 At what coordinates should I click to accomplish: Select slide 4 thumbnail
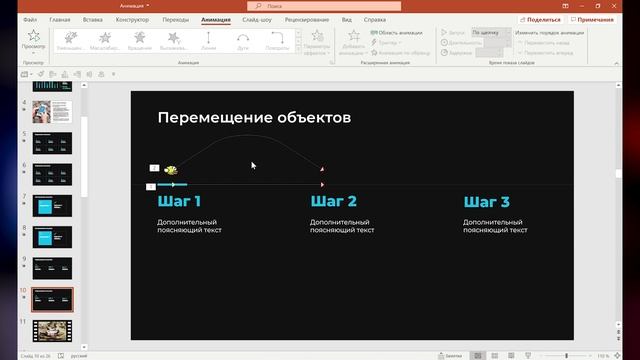click(52, 112)
